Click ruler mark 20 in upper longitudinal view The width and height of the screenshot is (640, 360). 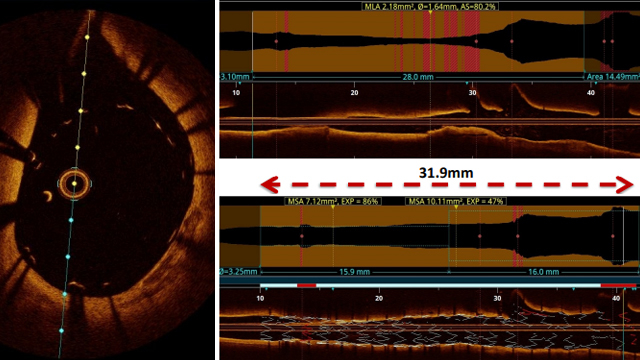(354, 93)
